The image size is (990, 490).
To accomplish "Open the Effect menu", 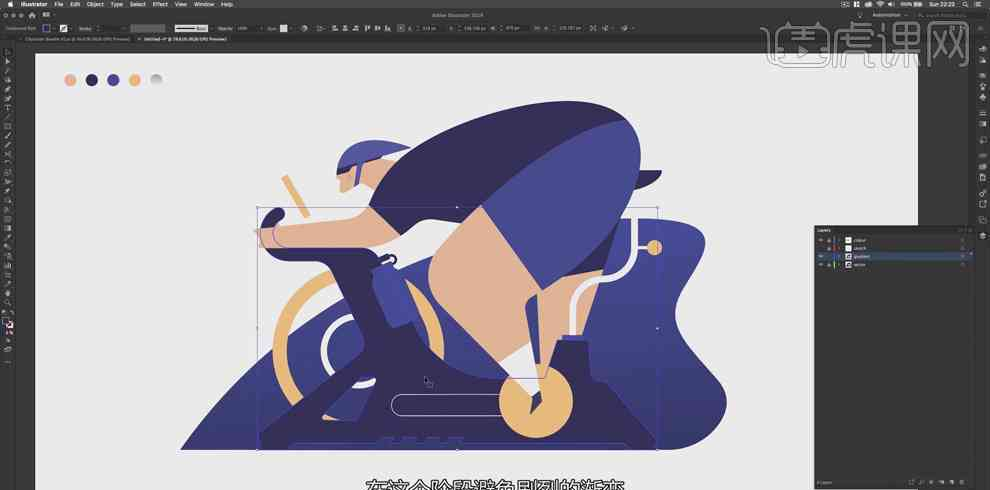I will pos(160,4).
